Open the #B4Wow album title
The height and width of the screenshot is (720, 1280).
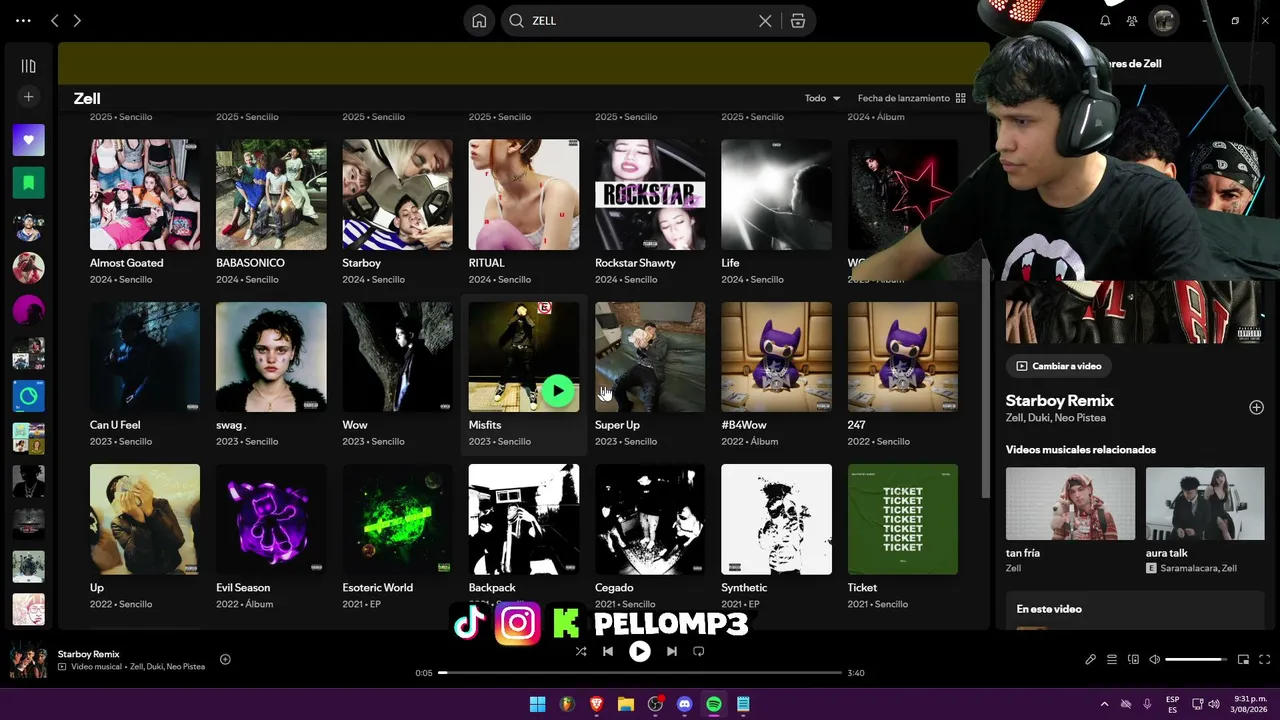744,425
